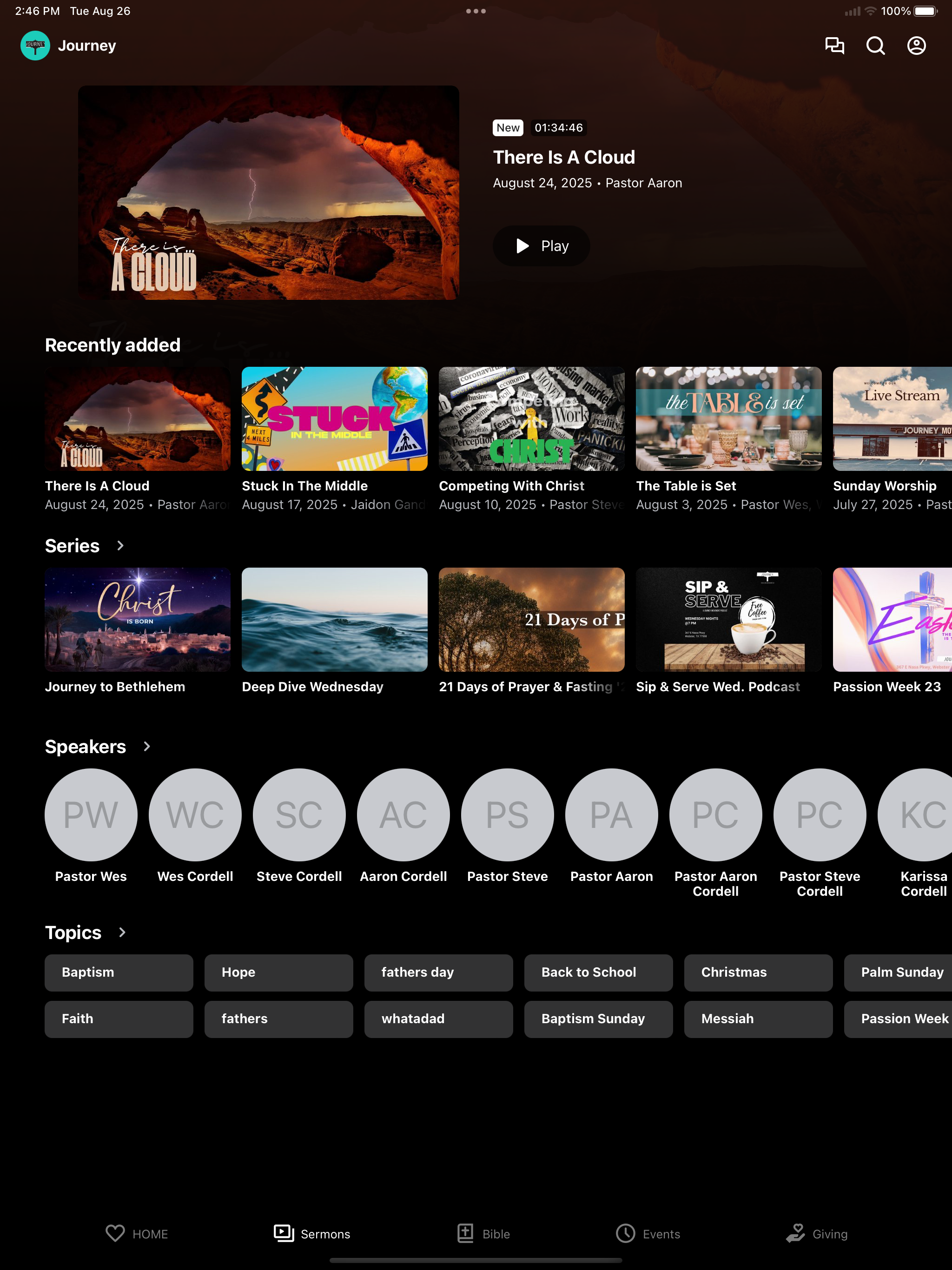This screenshot has height=1270, width=952.
Task: Select Pastor Steve speaker avatar
Action: coord(508,815)
